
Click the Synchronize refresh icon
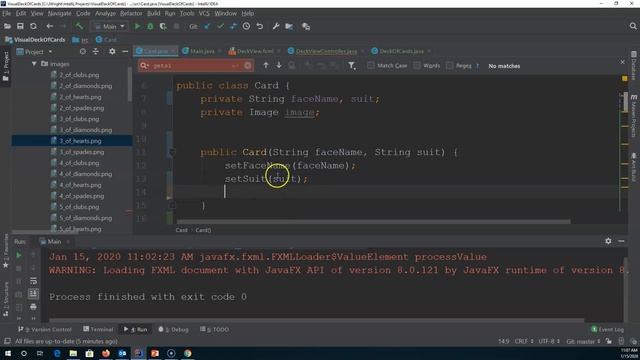33,26
